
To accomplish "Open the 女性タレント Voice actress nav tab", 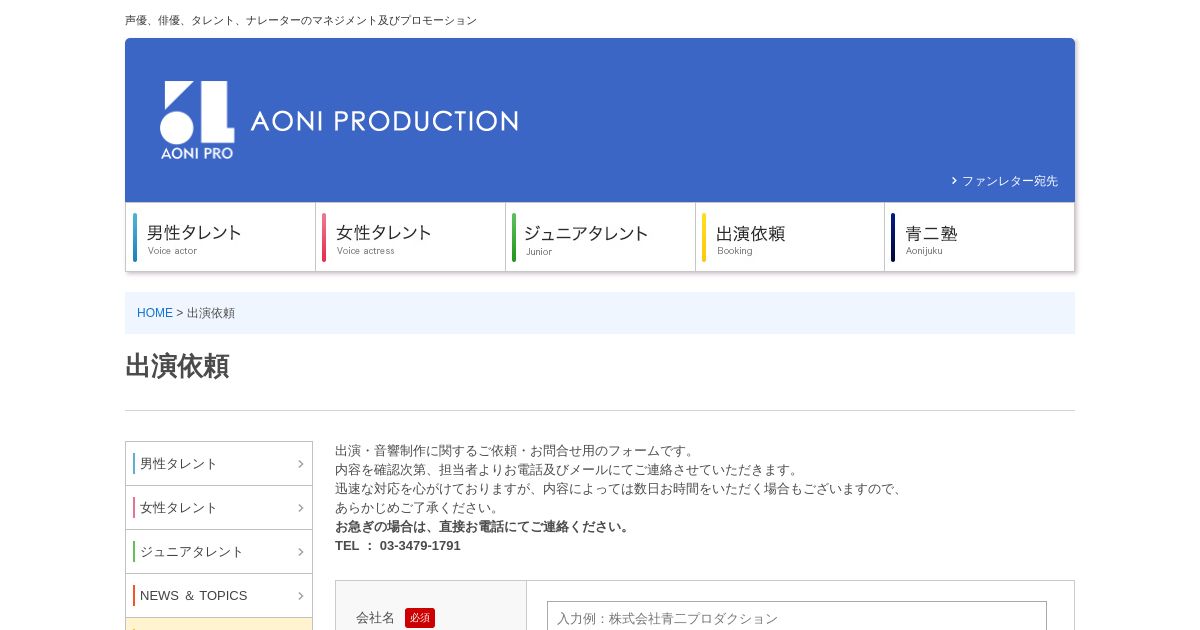I will coord(411,237).
